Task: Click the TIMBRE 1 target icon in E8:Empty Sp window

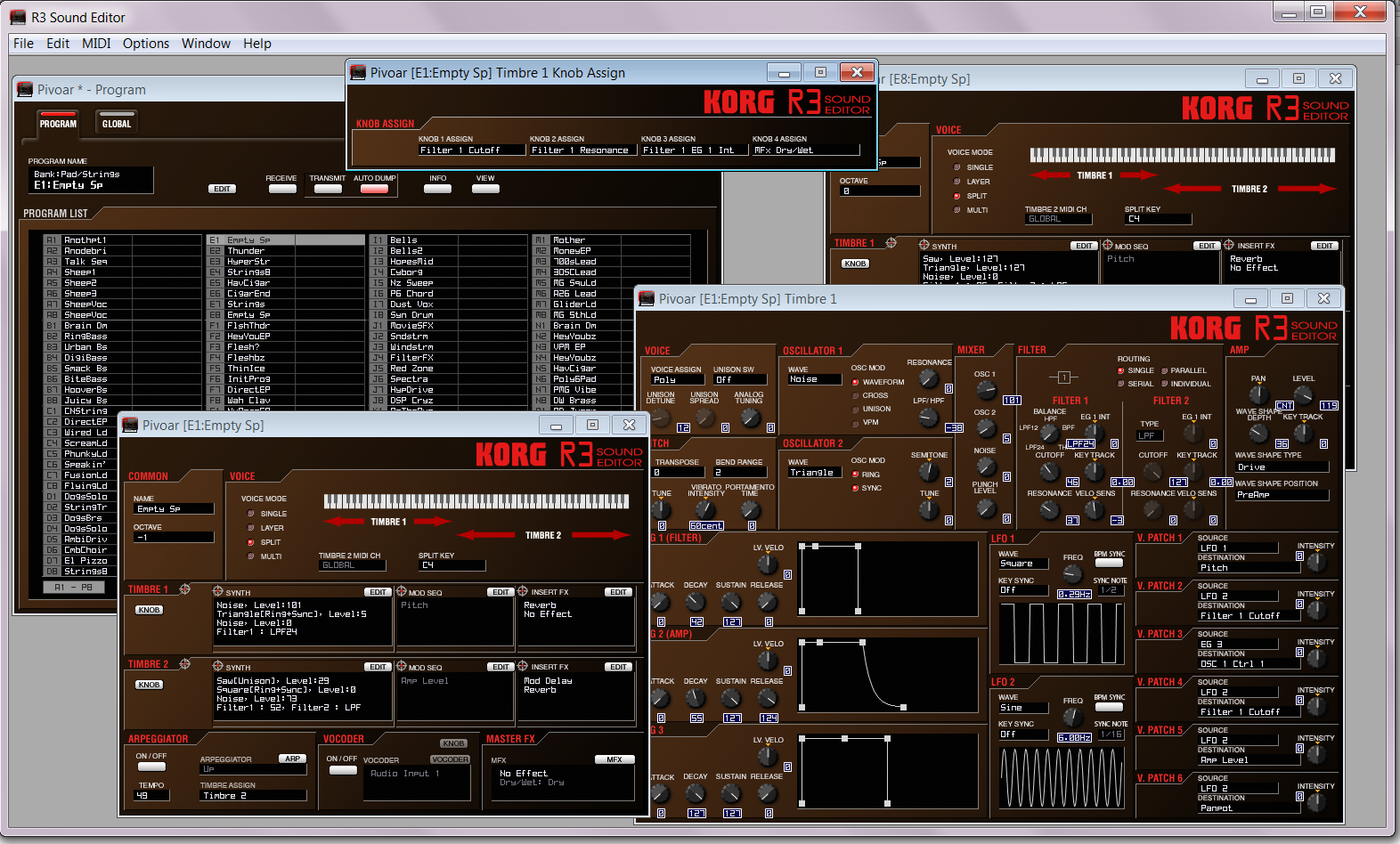Action: click(891, 243)
